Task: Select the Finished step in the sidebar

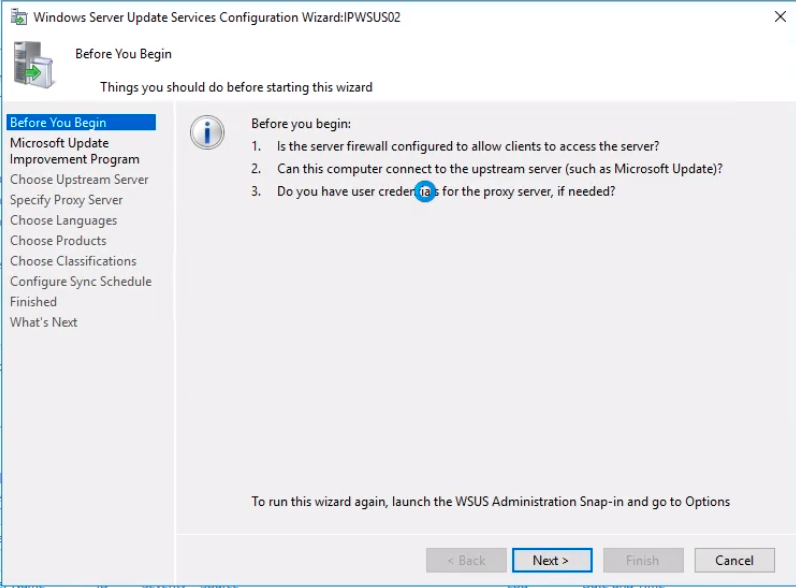Action: (x=33, y=302)
